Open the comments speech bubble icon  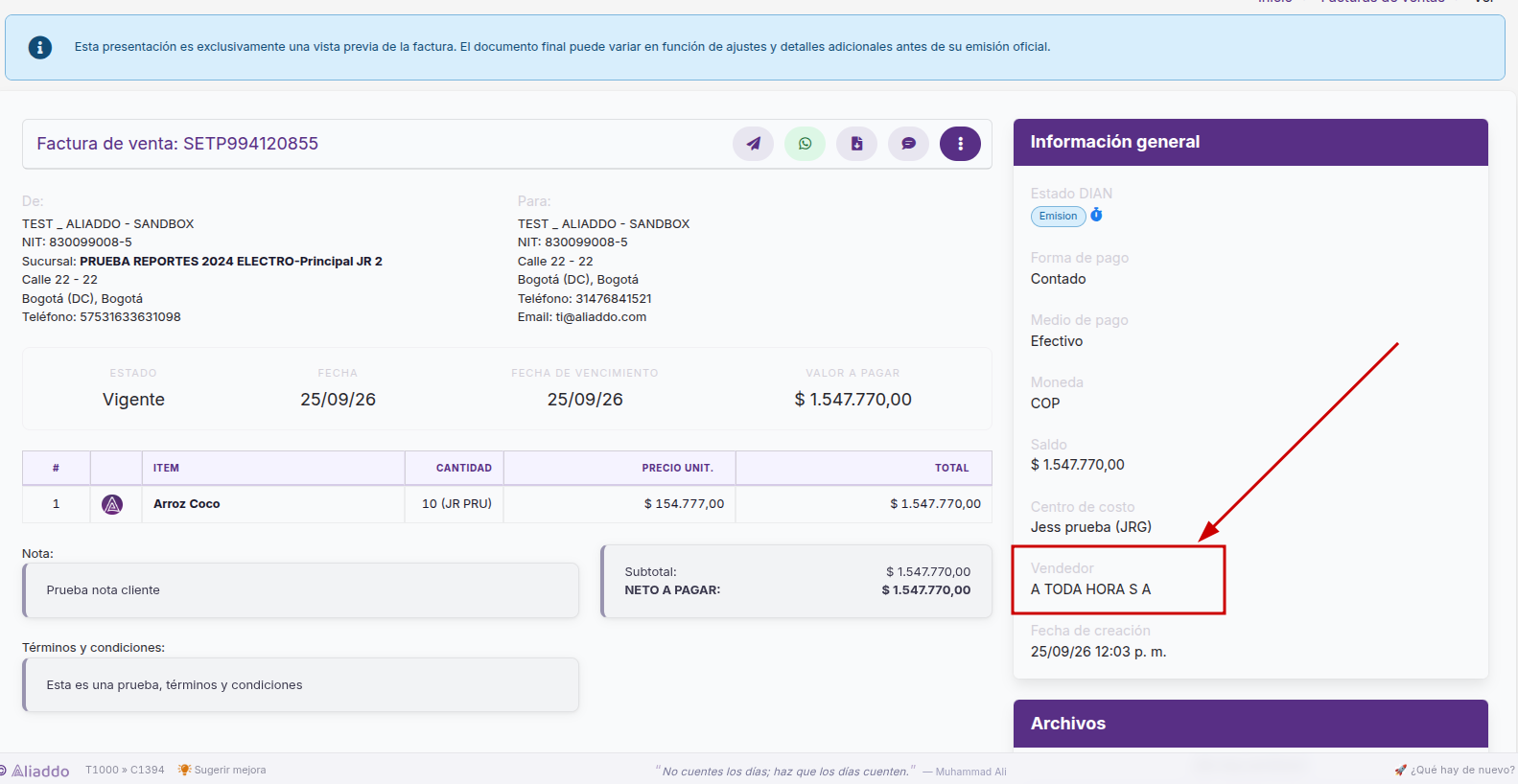pyautogui.click(x=909, y=144)
